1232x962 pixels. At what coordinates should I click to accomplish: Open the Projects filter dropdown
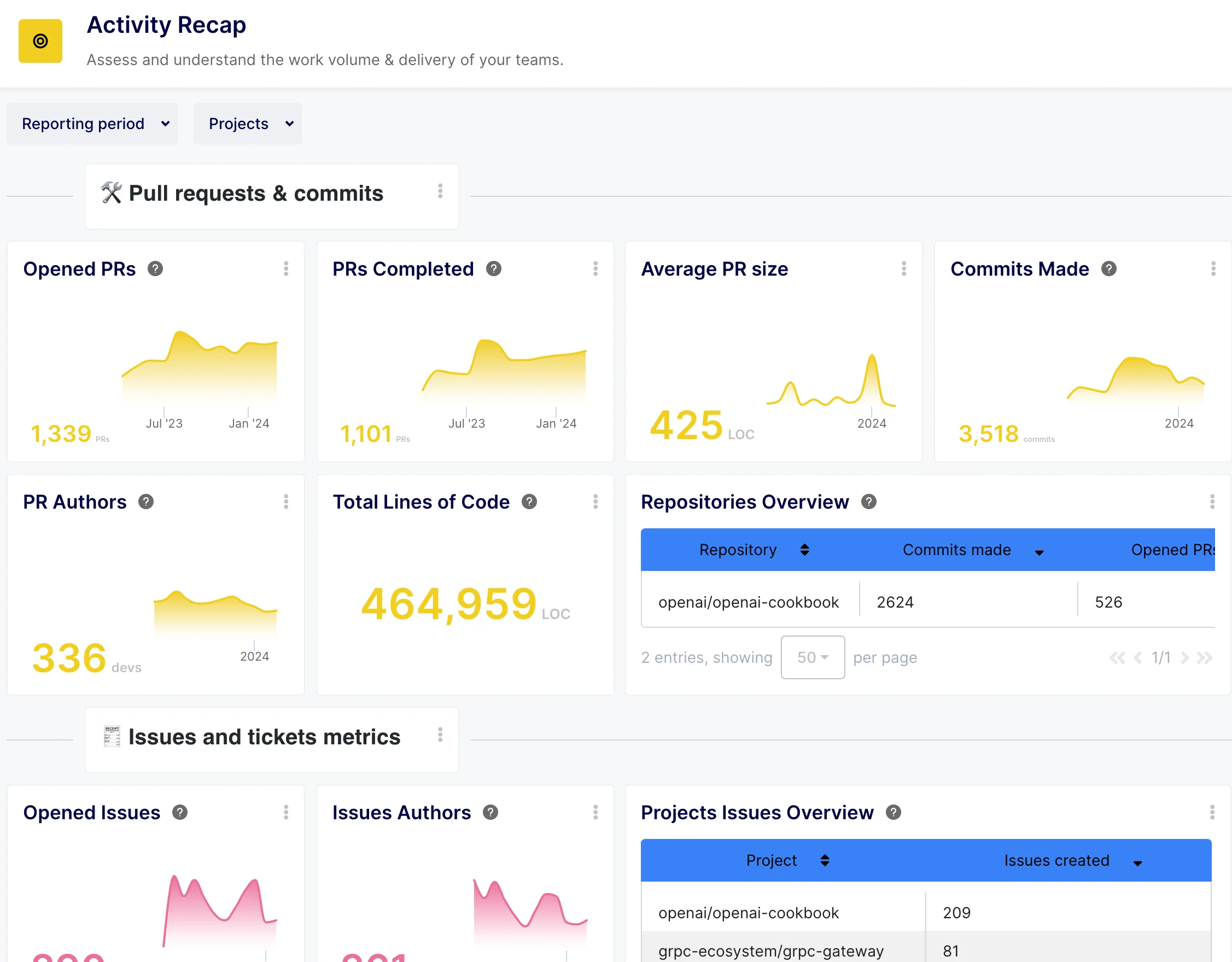[247, 123]
